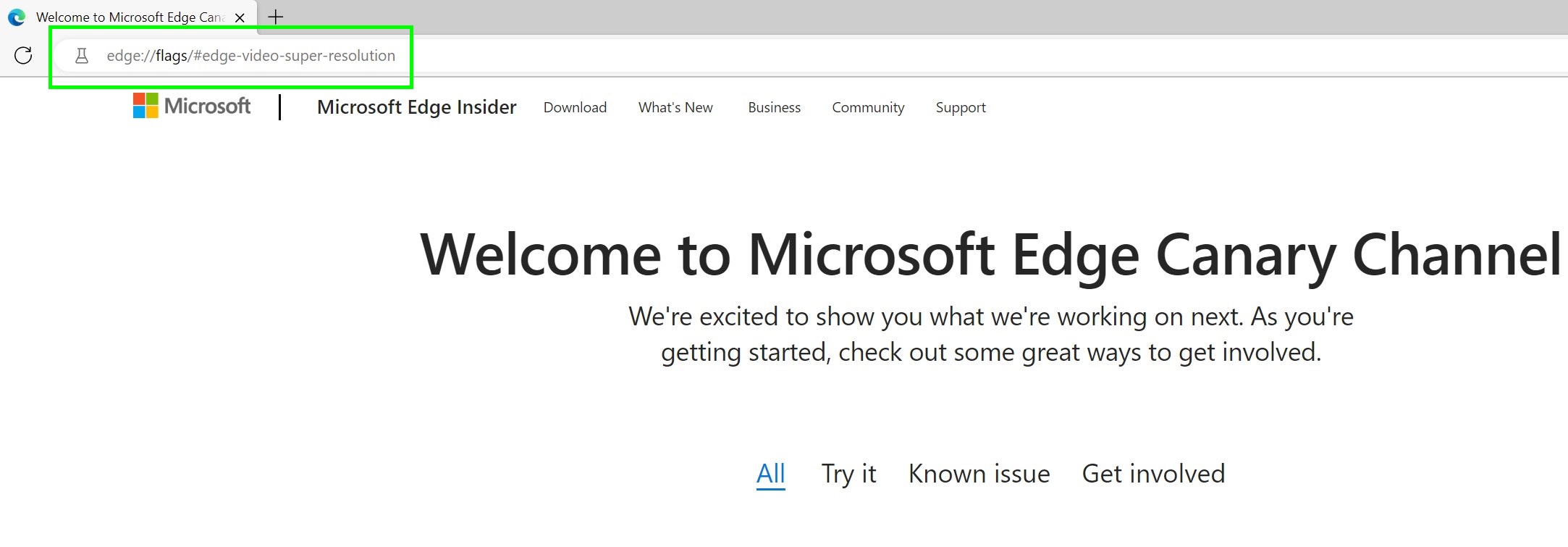Open the Download menu item
Screen dimensions: 1568x547
click(x=575, y=107)
